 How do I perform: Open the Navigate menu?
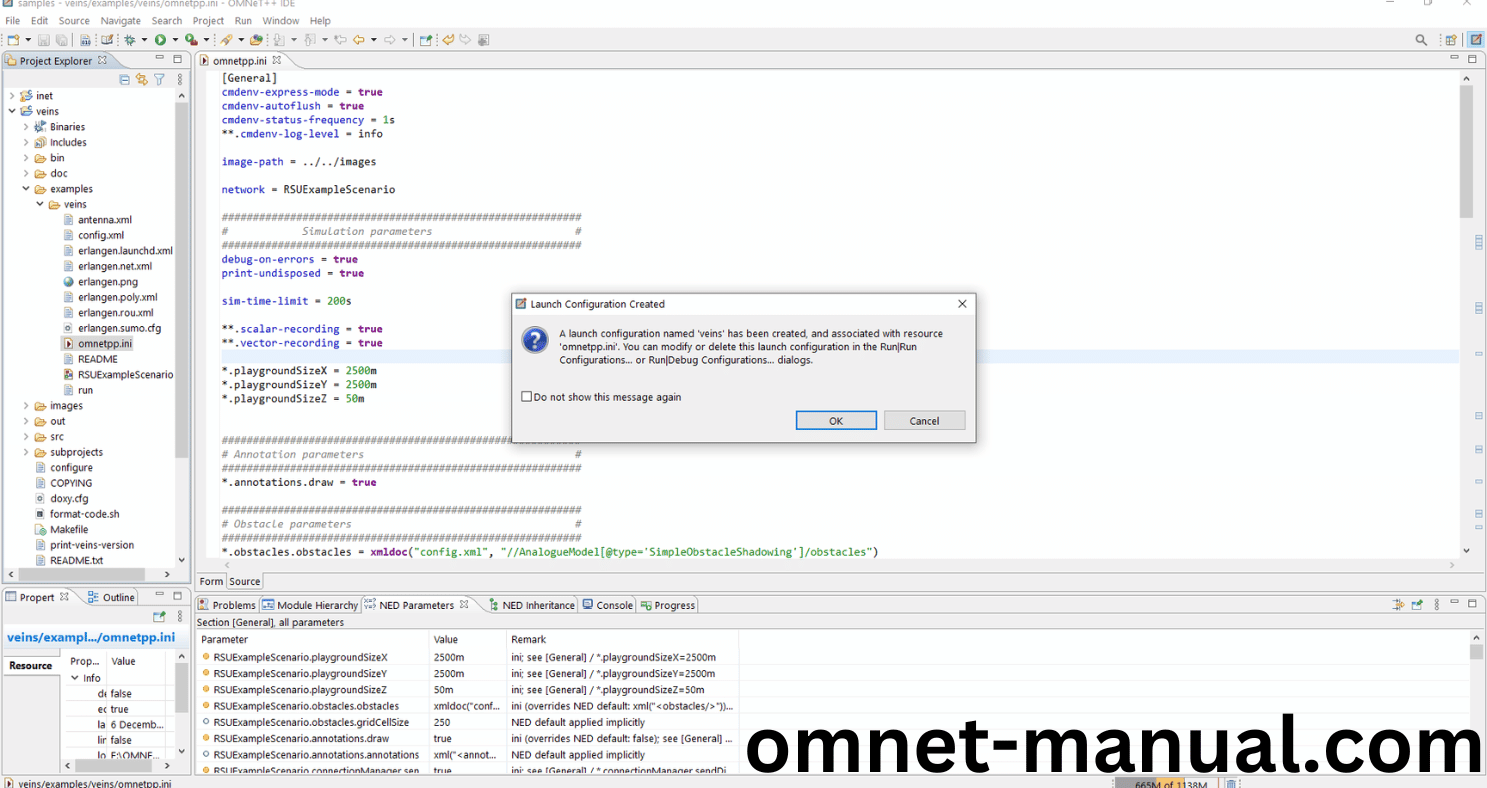[120, 20]
